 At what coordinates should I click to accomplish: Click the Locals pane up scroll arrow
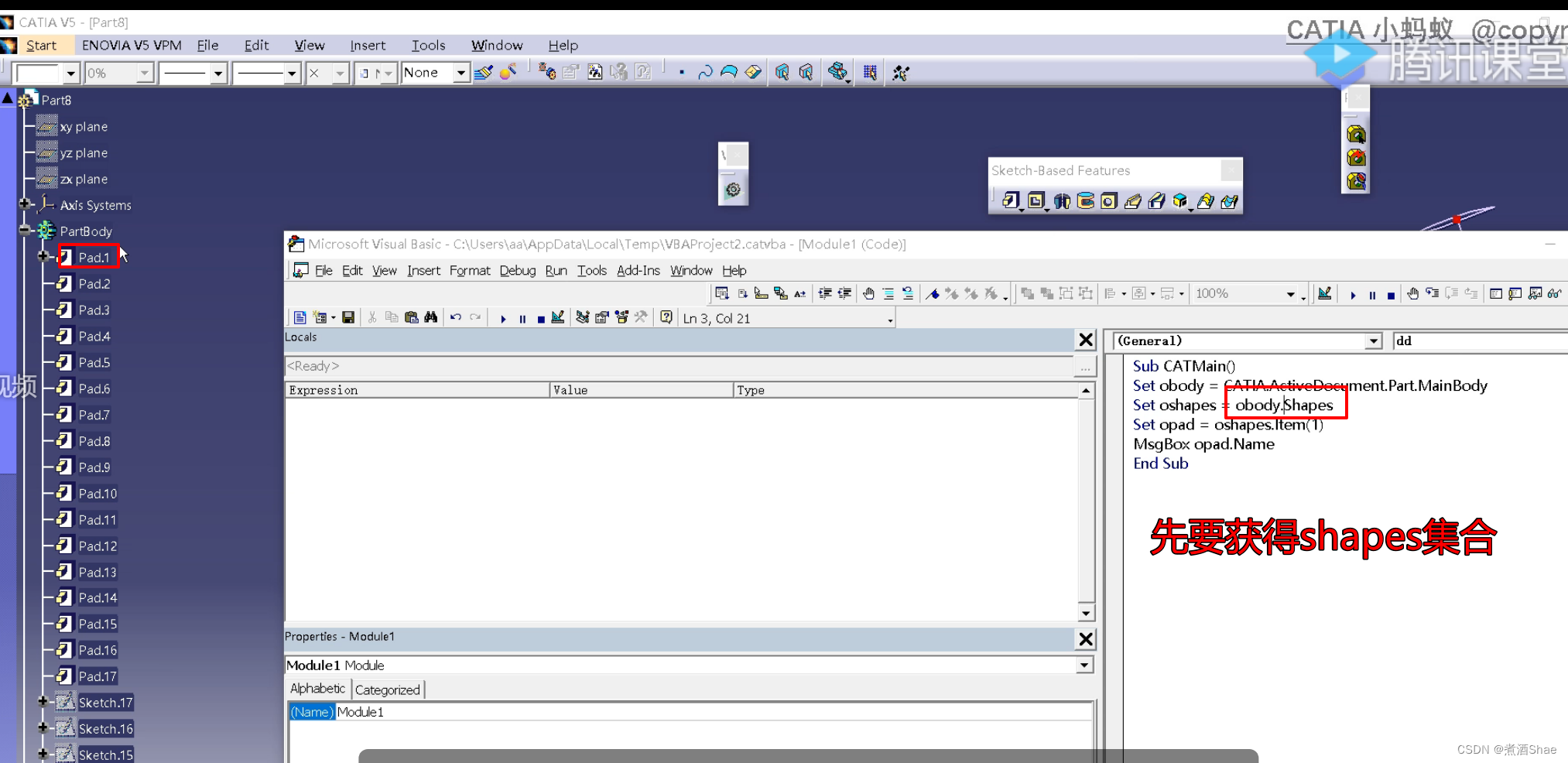point(1086,391)
